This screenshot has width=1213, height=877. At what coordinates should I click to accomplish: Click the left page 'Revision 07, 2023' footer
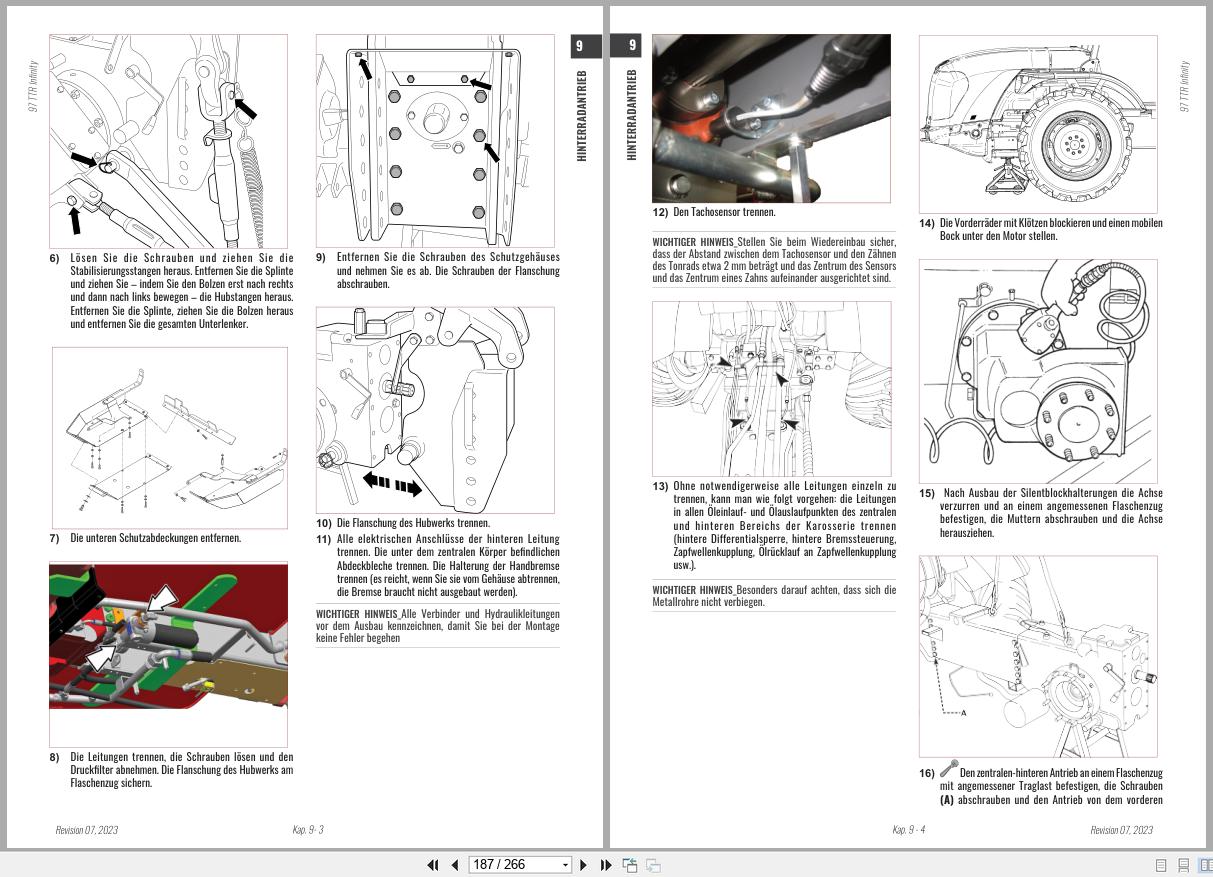tap(87, 830)
